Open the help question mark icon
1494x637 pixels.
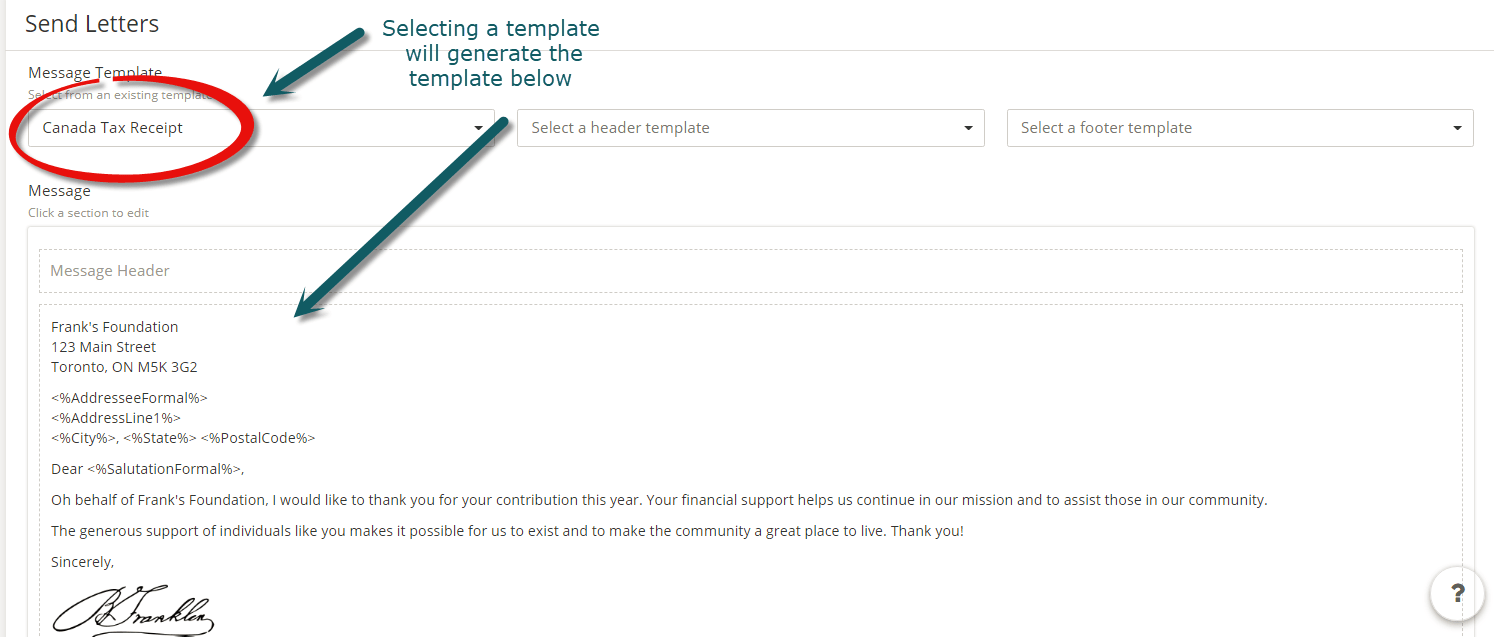coord(1457,593)
